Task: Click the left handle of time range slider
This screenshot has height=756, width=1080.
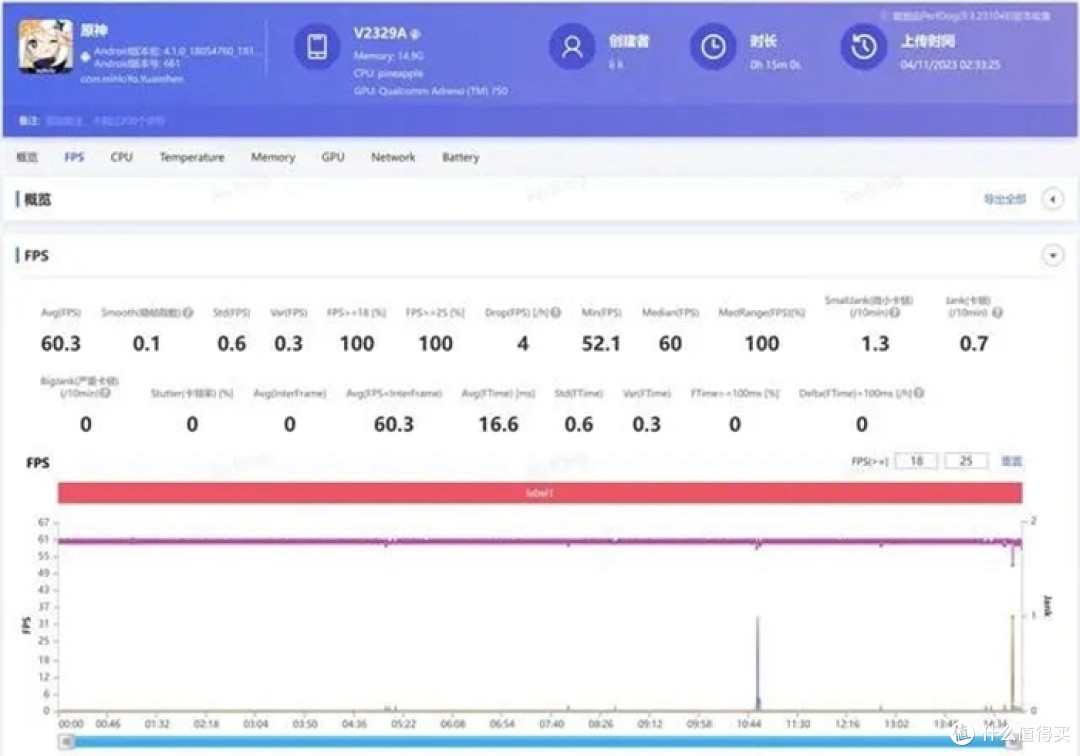Action: (67, 742)
